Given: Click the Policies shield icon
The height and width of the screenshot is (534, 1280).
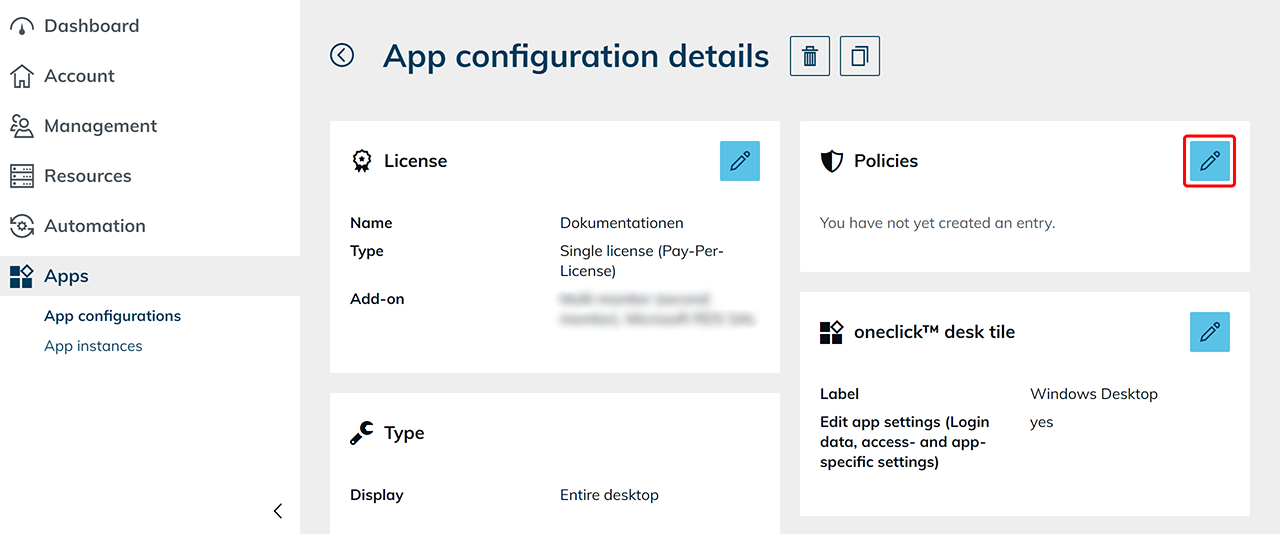Looking at the screenshot, I should click(x=831, y=161).
